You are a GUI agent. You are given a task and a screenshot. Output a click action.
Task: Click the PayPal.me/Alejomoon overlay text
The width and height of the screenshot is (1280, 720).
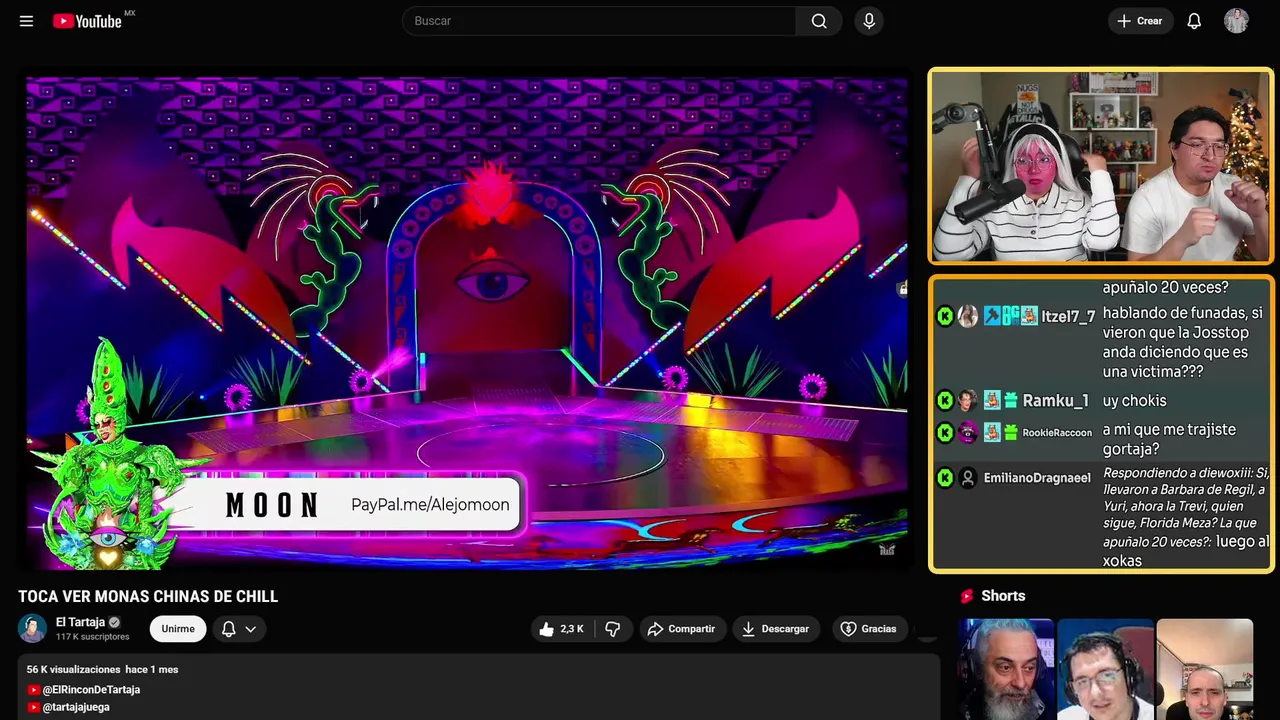click(x=430, y=505)
